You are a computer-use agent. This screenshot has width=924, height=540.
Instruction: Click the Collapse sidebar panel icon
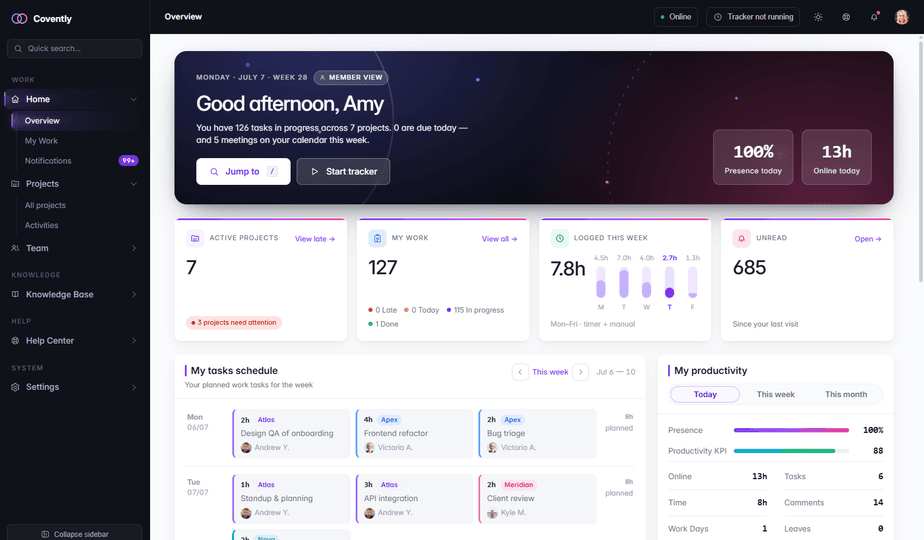pyautogui.click(x=45, y=534)
